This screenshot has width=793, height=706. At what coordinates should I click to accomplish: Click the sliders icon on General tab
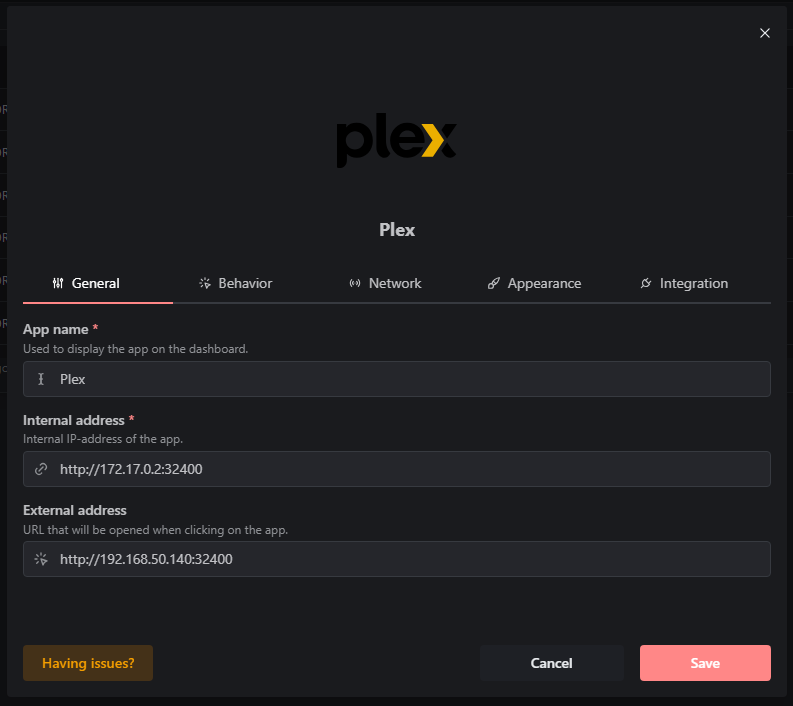(58, 283)
